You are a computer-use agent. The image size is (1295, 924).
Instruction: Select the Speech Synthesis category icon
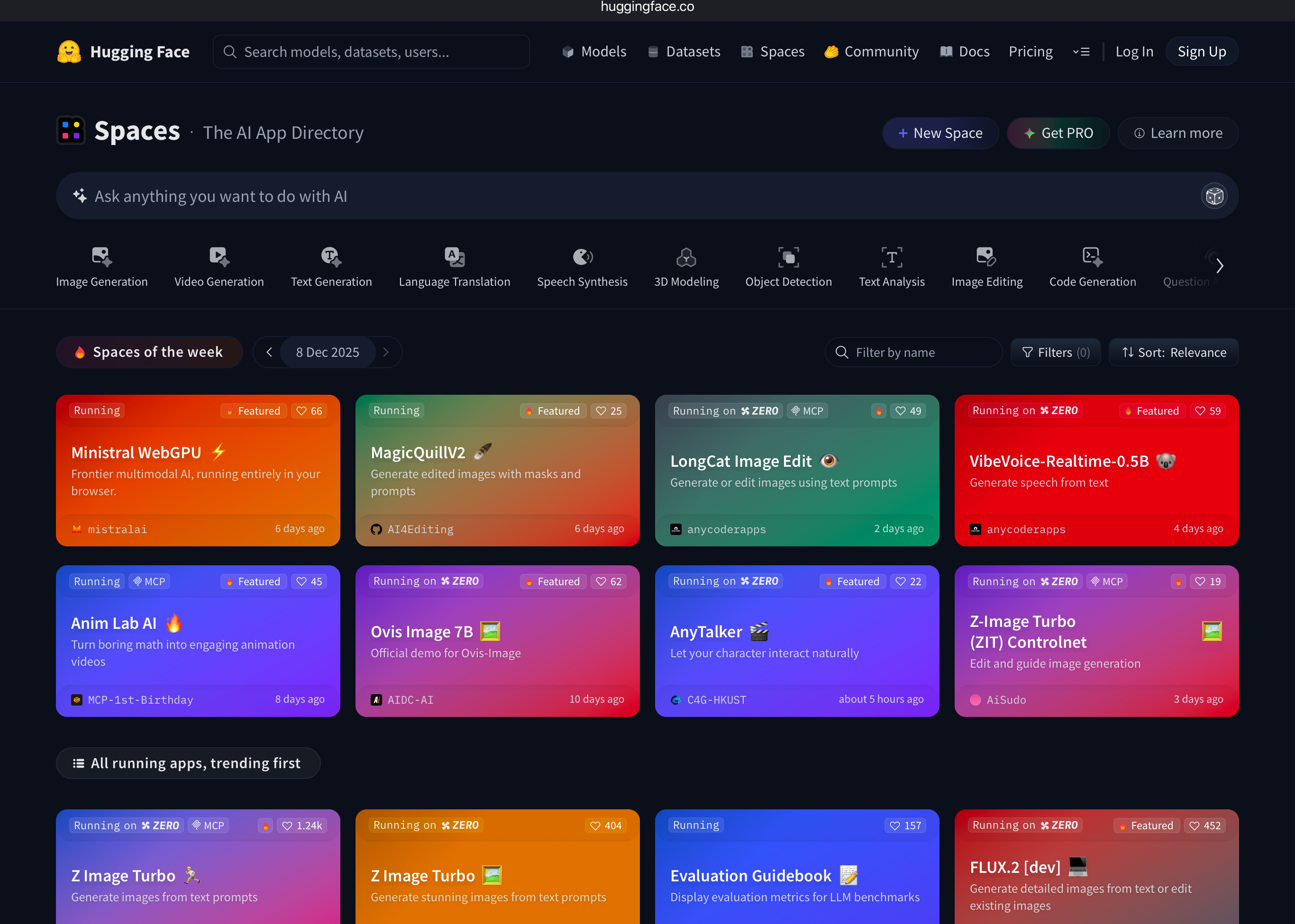(582, 257)
